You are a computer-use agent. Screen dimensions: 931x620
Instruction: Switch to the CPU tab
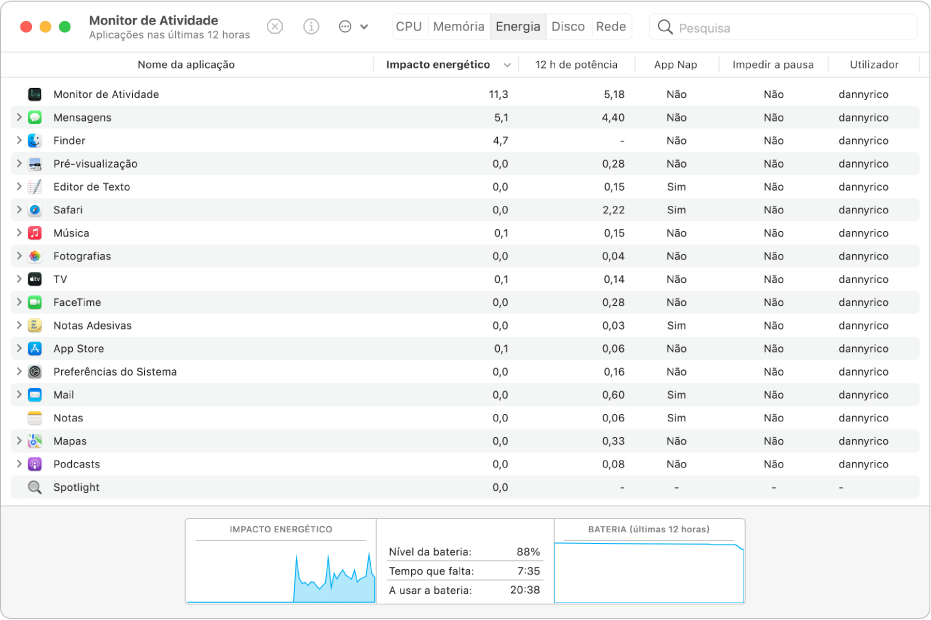click(409, 27)
